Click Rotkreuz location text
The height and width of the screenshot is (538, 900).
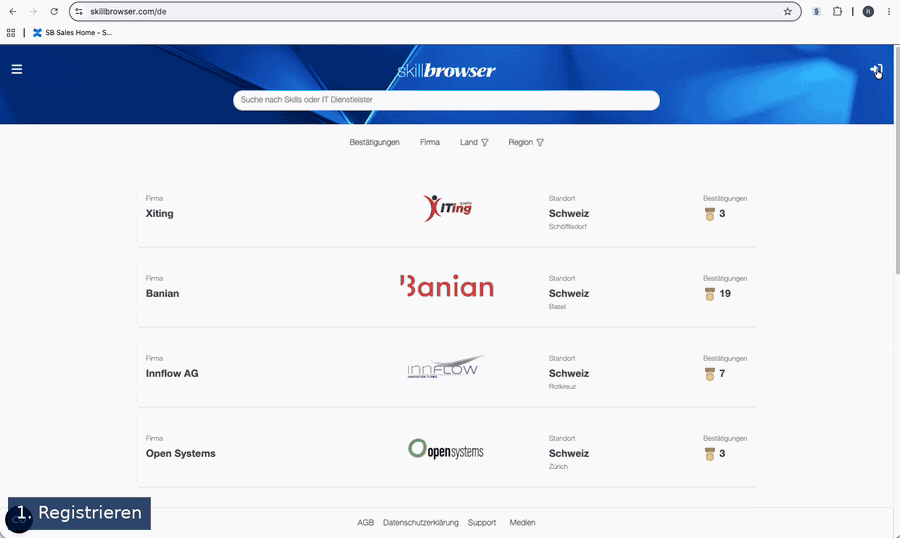(562, 386)
